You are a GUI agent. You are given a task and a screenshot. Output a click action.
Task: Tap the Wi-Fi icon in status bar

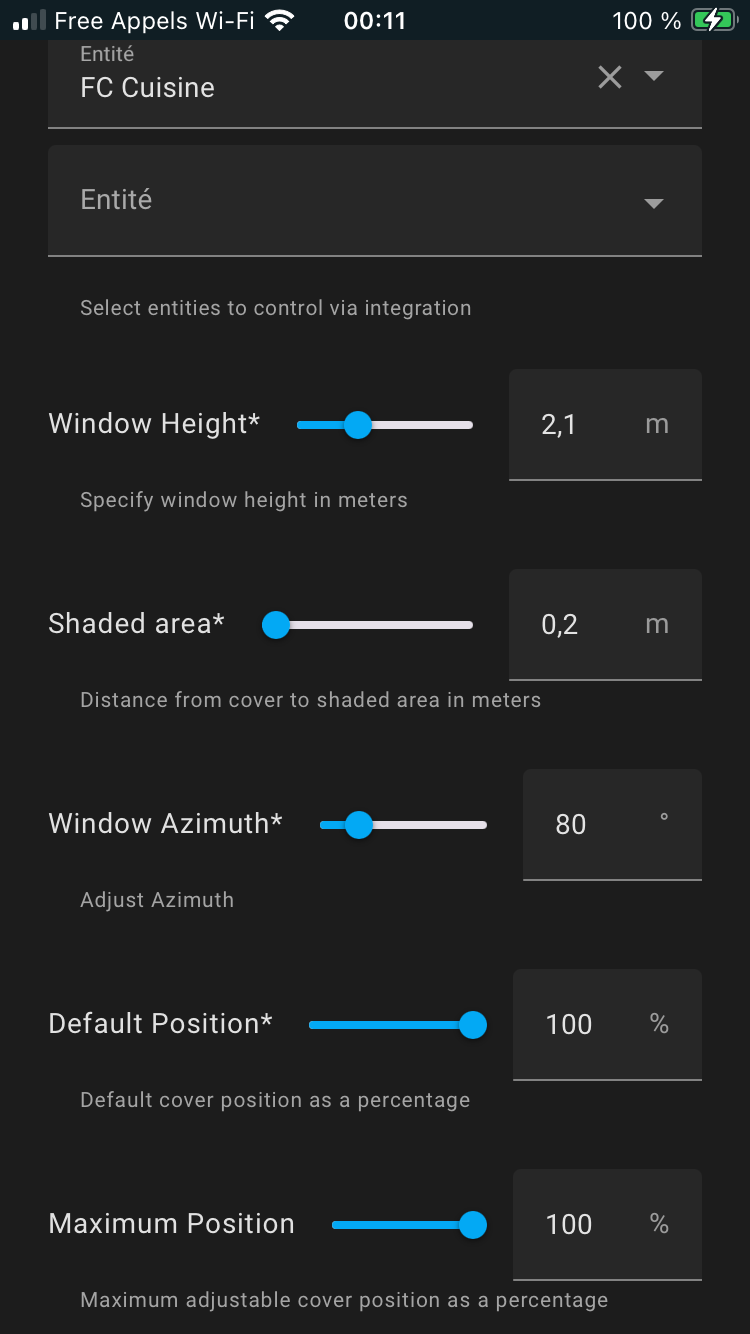pos(281,20)
